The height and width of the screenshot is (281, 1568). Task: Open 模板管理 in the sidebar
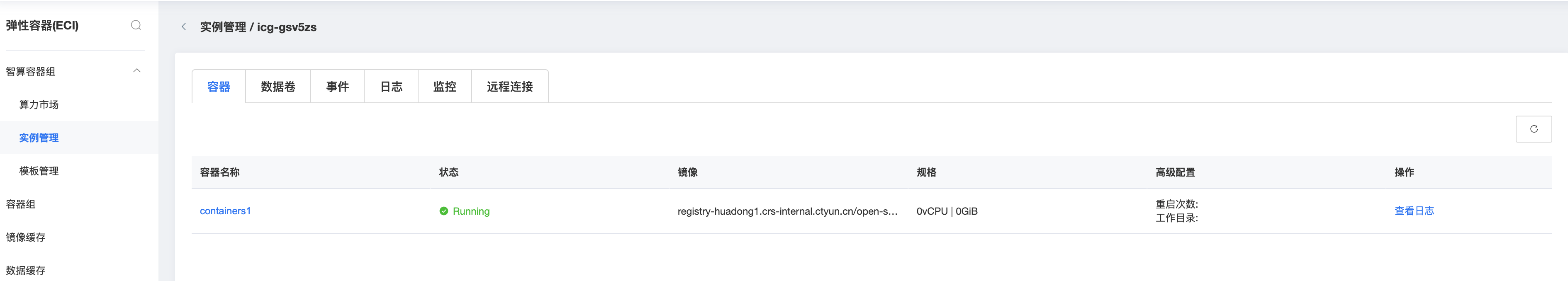point(39,171)
